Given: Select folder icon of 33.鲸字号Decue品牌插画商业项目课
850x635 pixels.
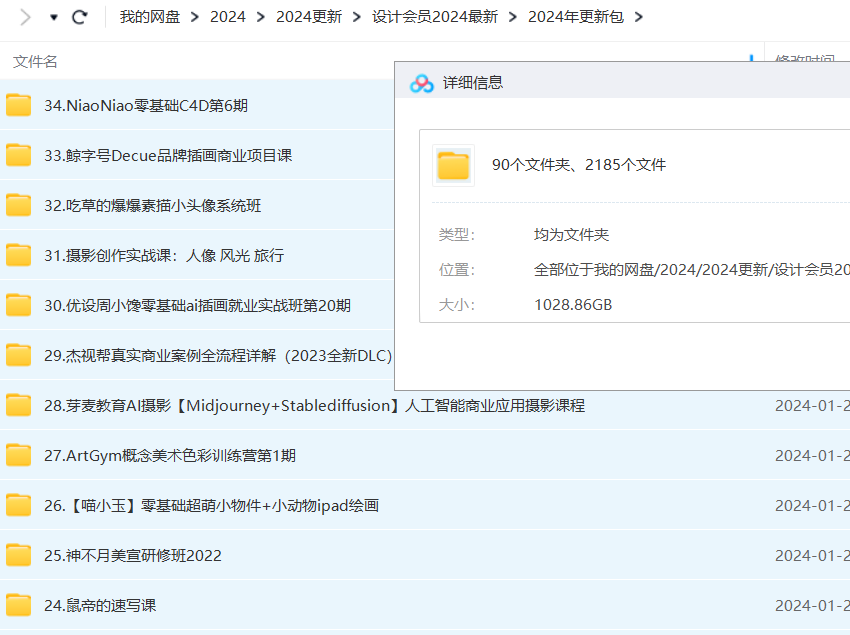Looking at the screenshot, I should click(19, 155).
